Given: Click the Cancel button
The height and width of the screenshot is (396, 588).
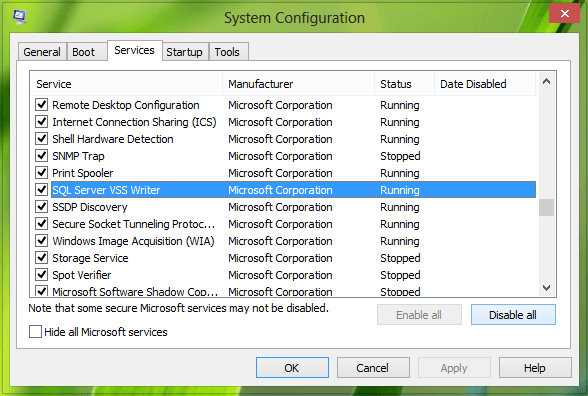Looking at the screenshot, I should tap(373, 368).
